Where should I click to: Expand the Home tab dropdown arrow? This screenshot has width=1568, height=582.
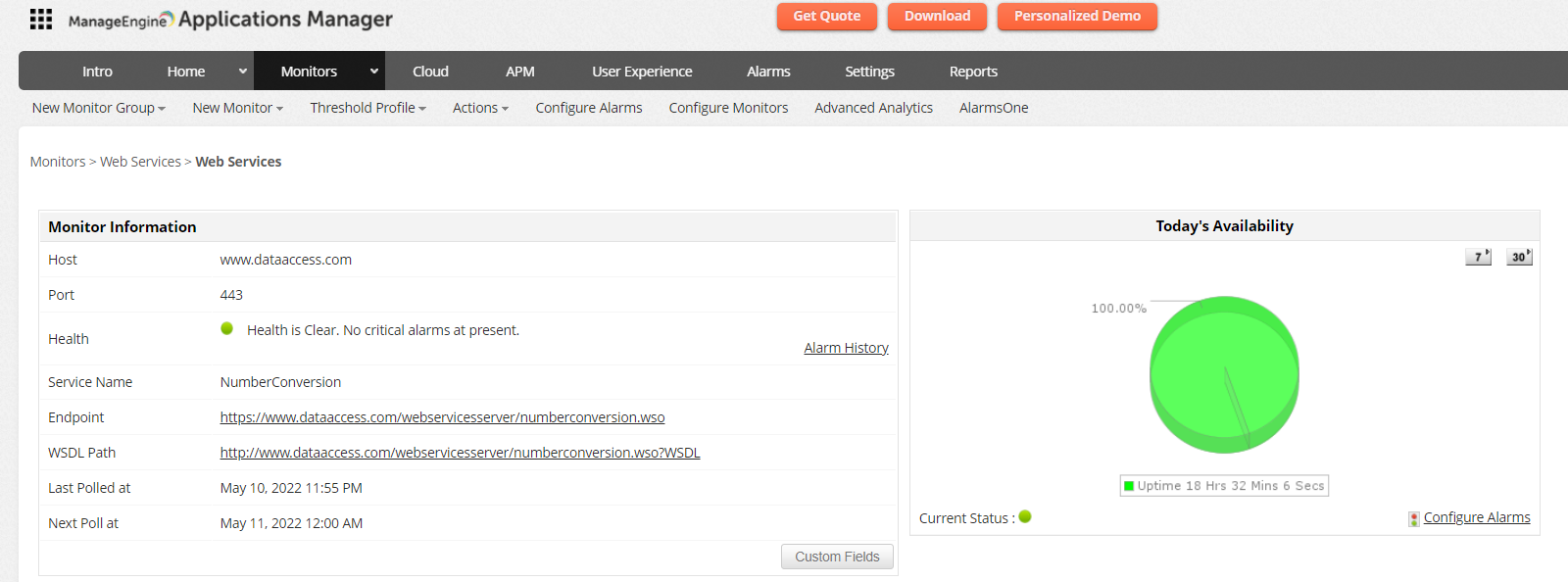[x=243, y=71]
